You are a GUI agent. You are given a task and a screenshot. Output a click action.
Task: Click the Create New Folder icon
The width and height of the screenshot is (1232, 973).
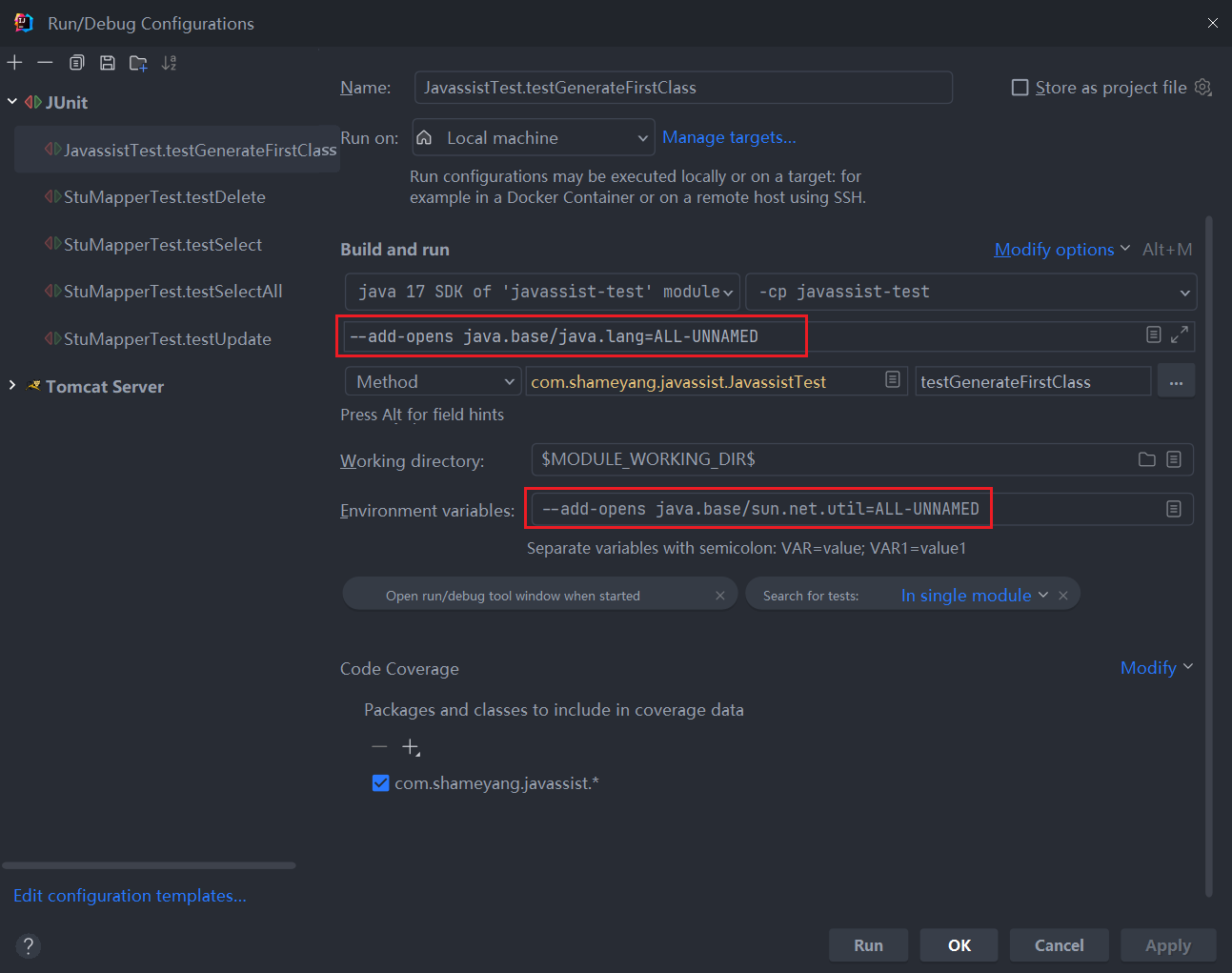[138, 63]
